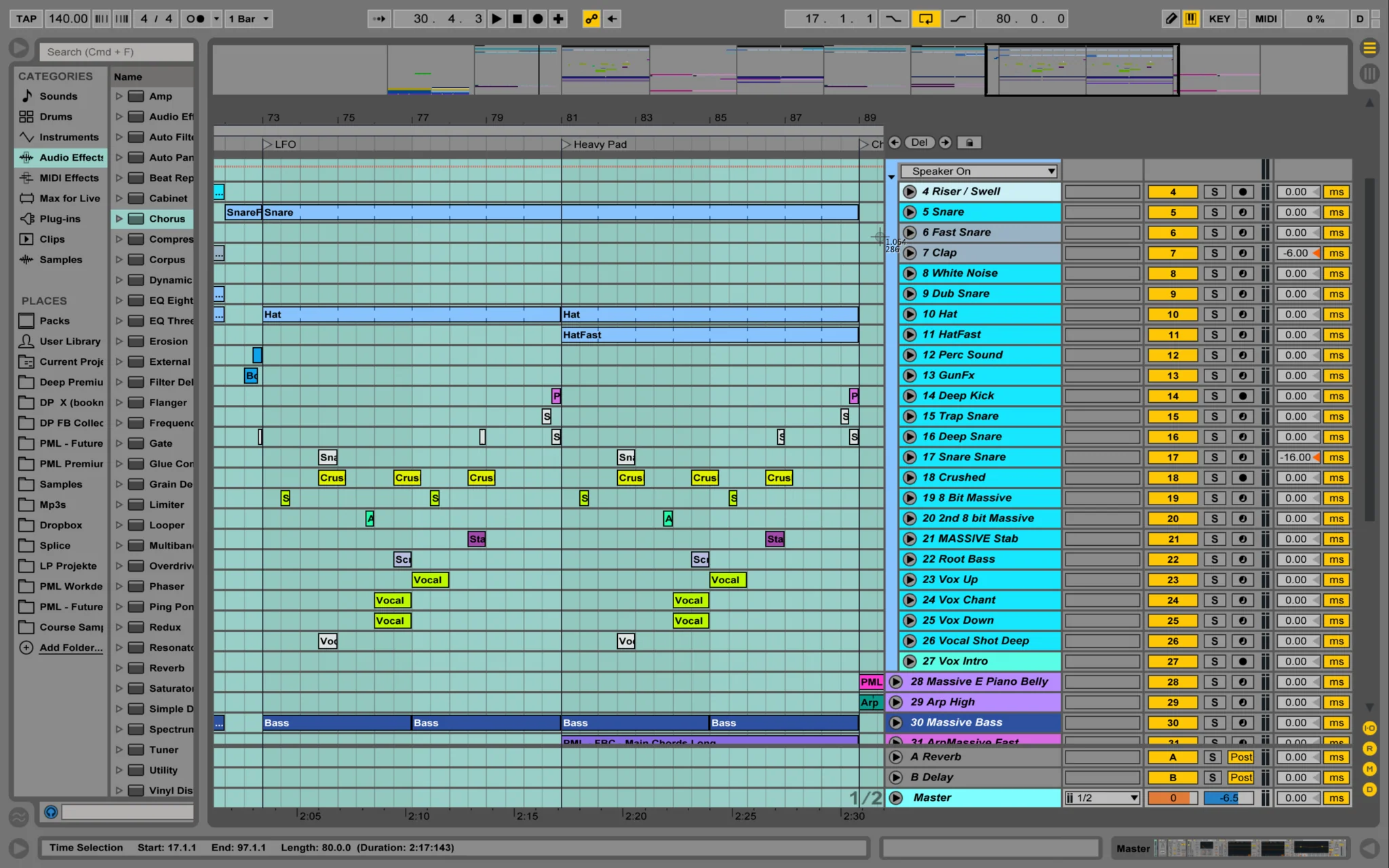Select Sounds category in browser
This screenshot has height=868, width=1389.
pyautogui.click(x=58, y=96)
